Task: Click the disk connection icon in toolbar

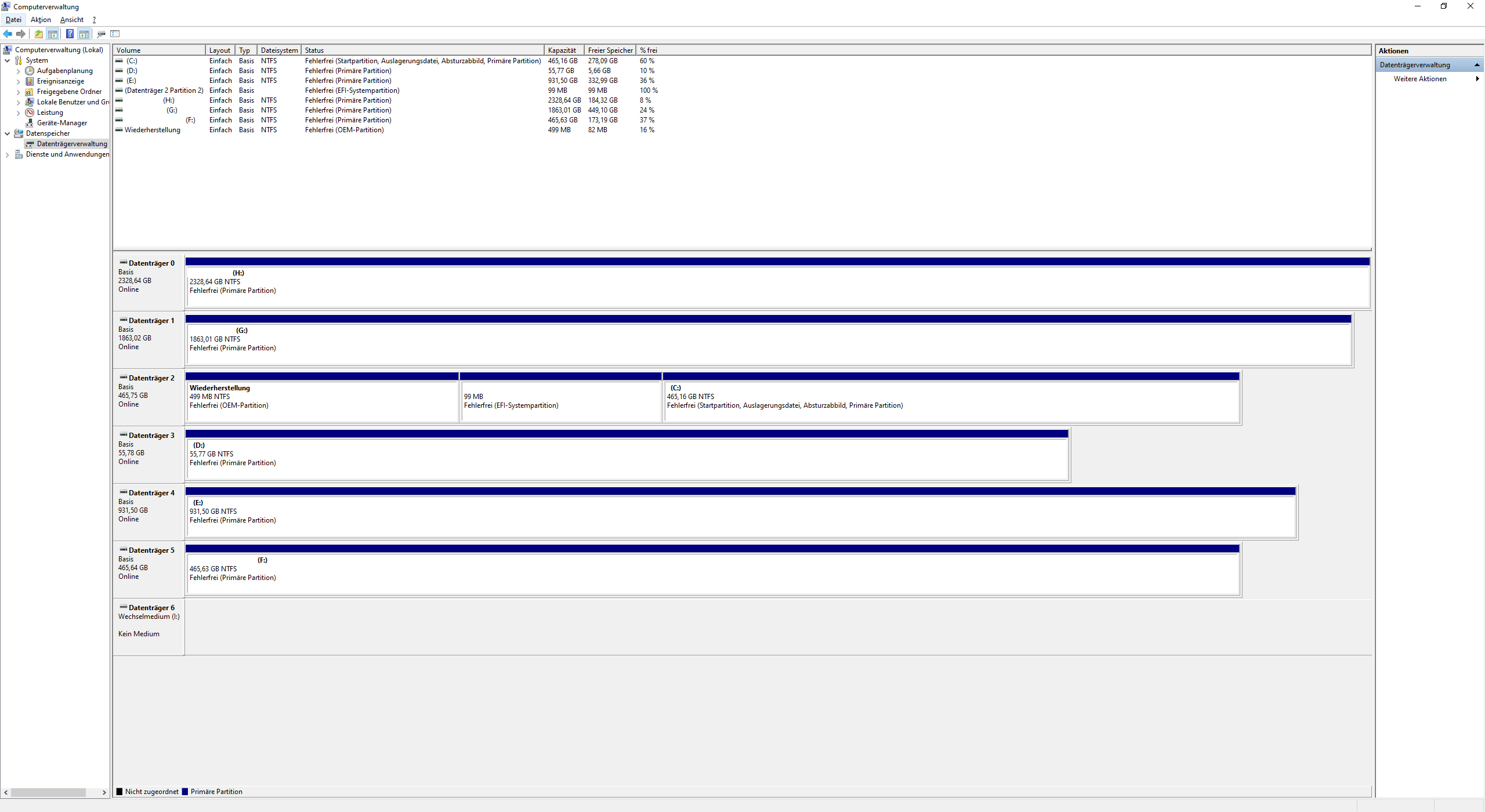Action: pos(101,34)
